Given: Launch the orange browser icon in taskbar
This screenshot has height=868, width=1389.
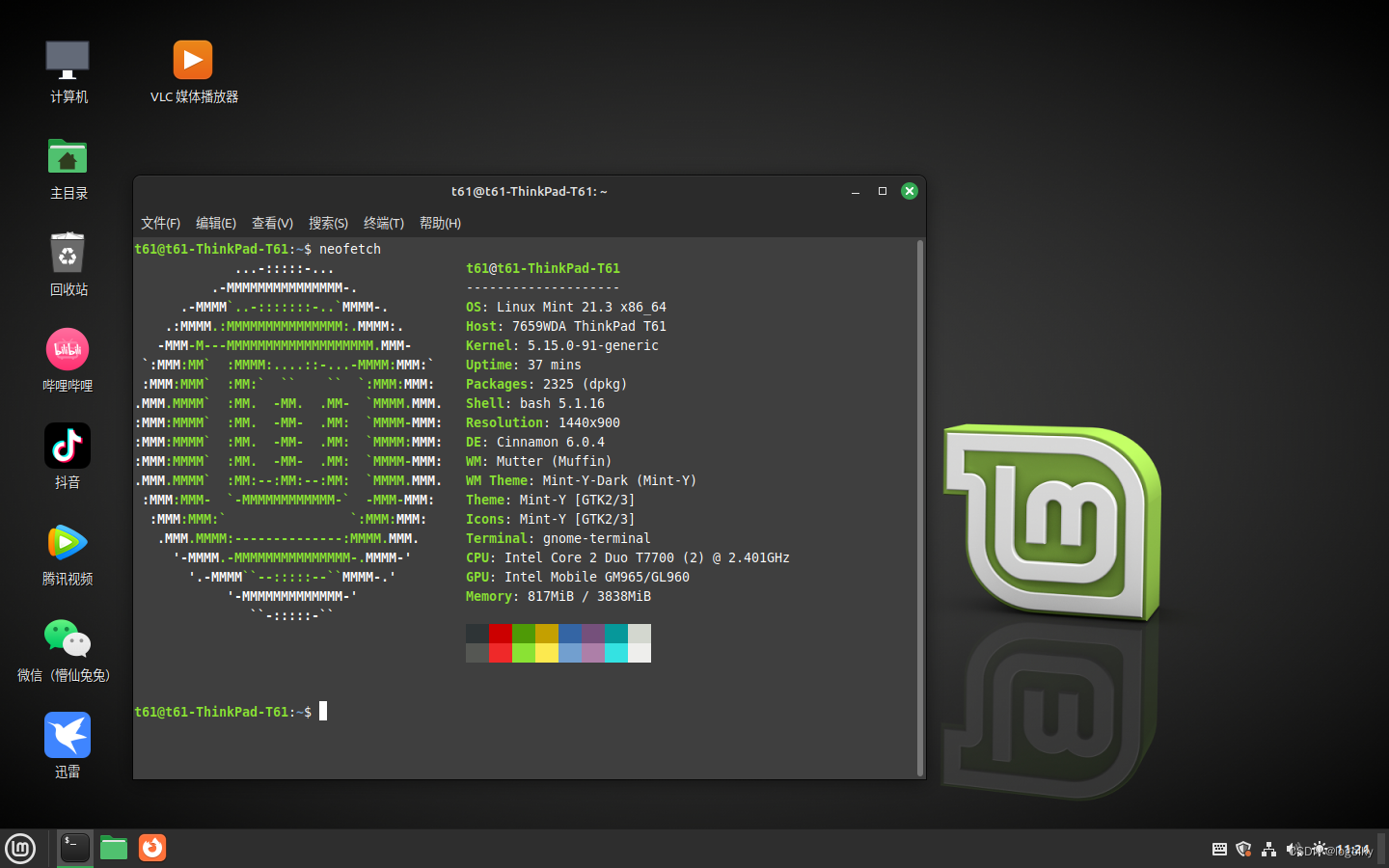Looking at the screenshot, I should coord(152,848).
